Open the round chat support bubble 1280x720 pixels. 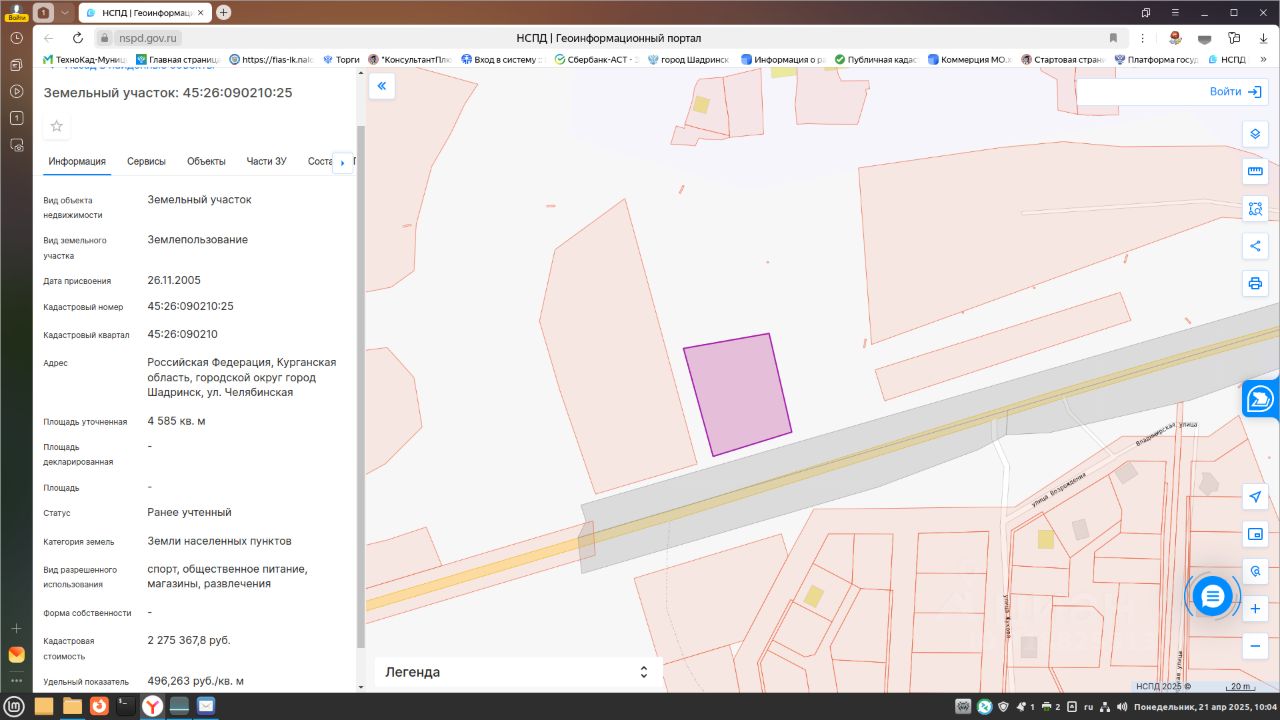coord(1213,597)
